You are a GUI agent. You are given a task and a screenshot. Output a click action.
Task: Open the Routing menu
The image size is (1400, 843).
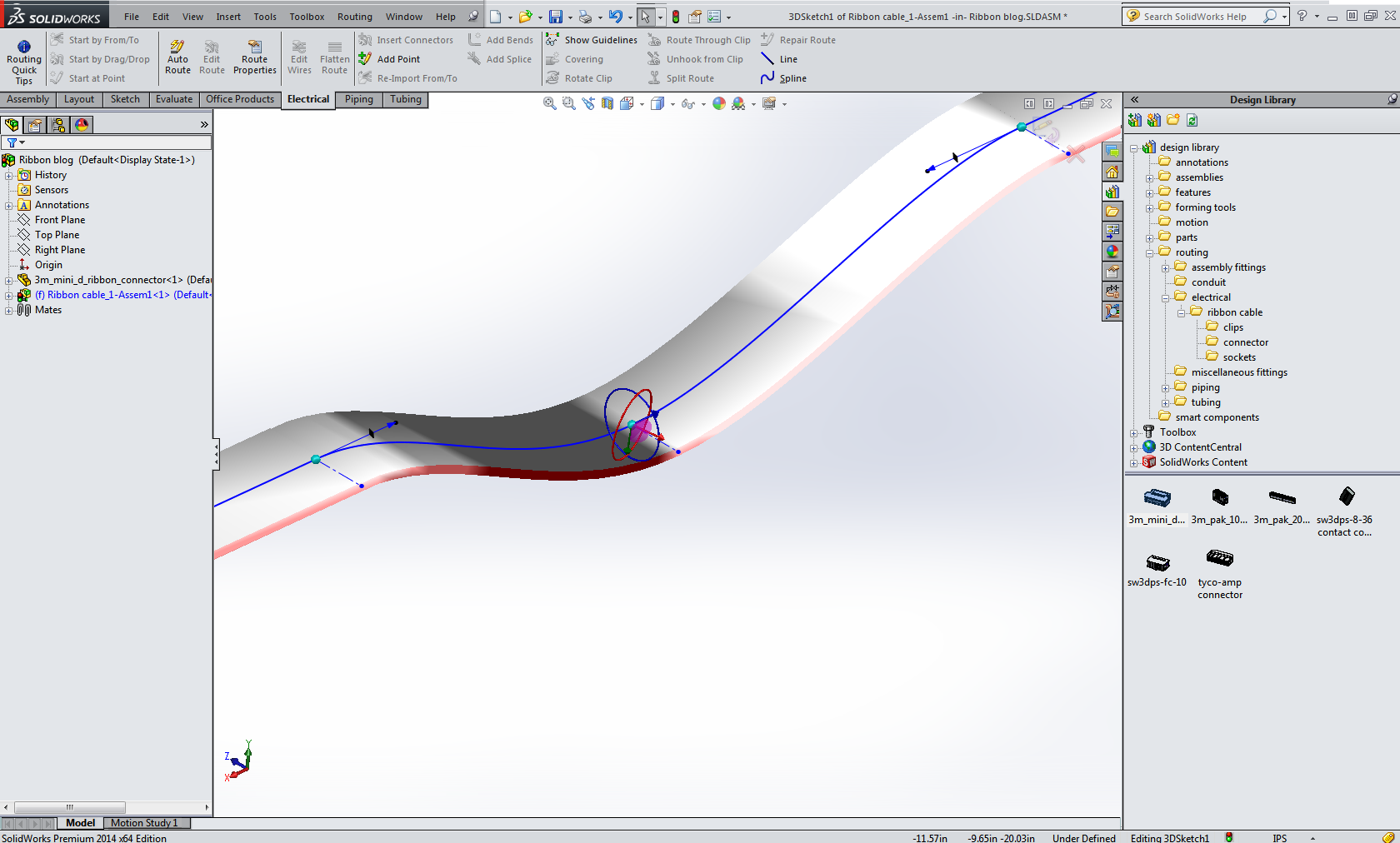coord(355,17)
